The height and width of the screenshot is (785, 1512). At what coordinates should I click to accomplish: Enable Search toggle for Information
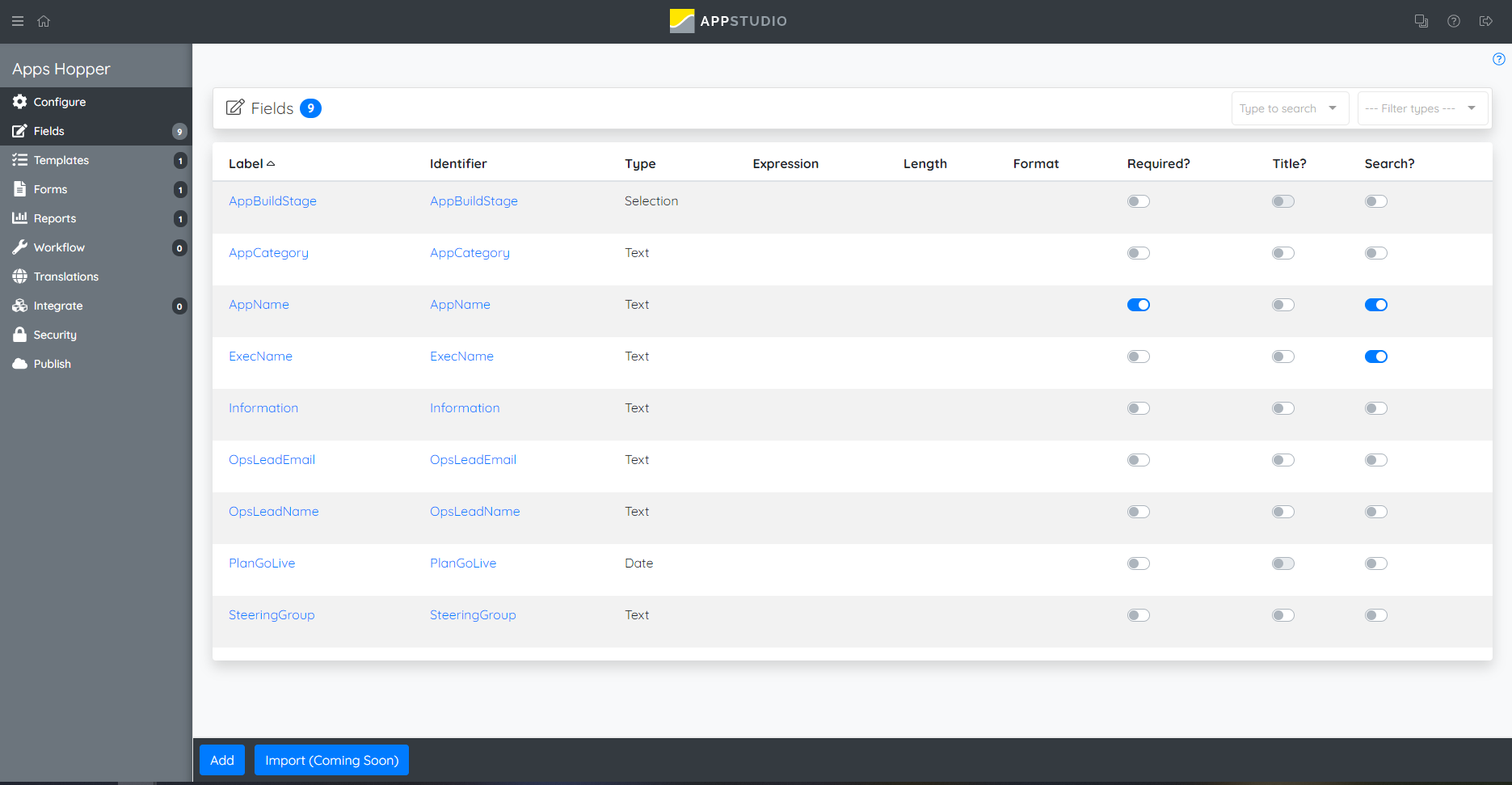(1376, 408)
